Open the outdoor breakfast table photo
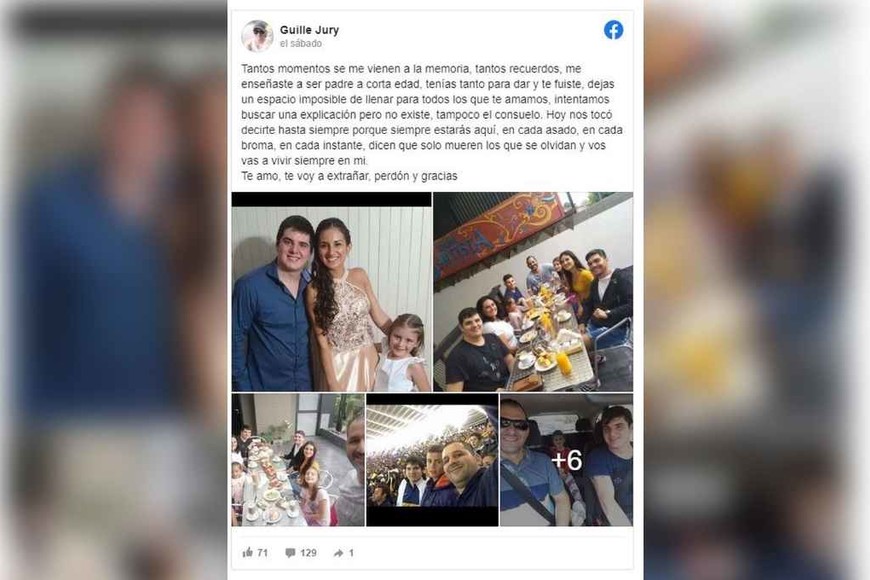Screen dimensions: 870x580 point(533,292)
